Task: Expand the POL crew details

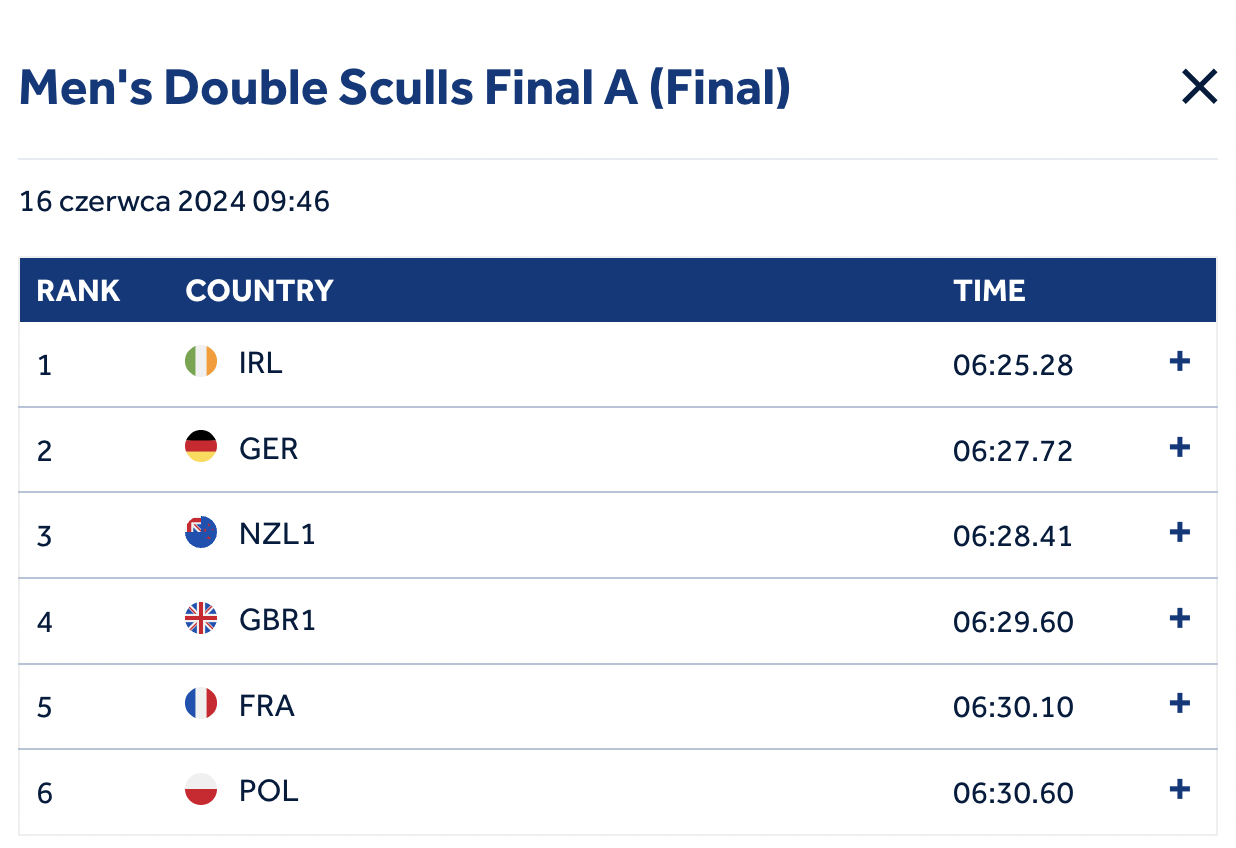Action: [1180, 790]
